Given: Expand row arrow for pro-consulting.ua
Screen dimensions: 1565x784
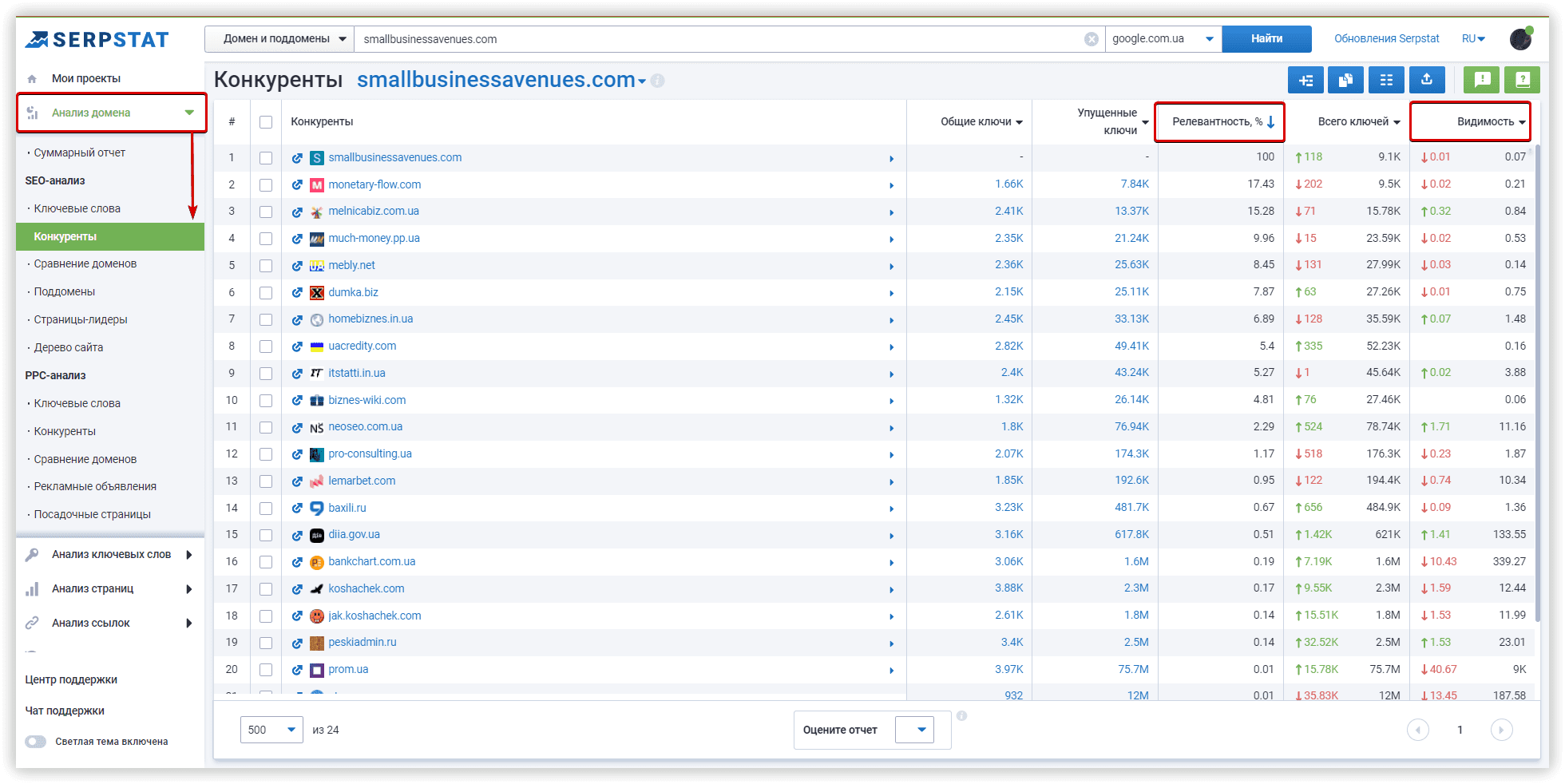Looking at the screenshot, I should click(892, 455).
